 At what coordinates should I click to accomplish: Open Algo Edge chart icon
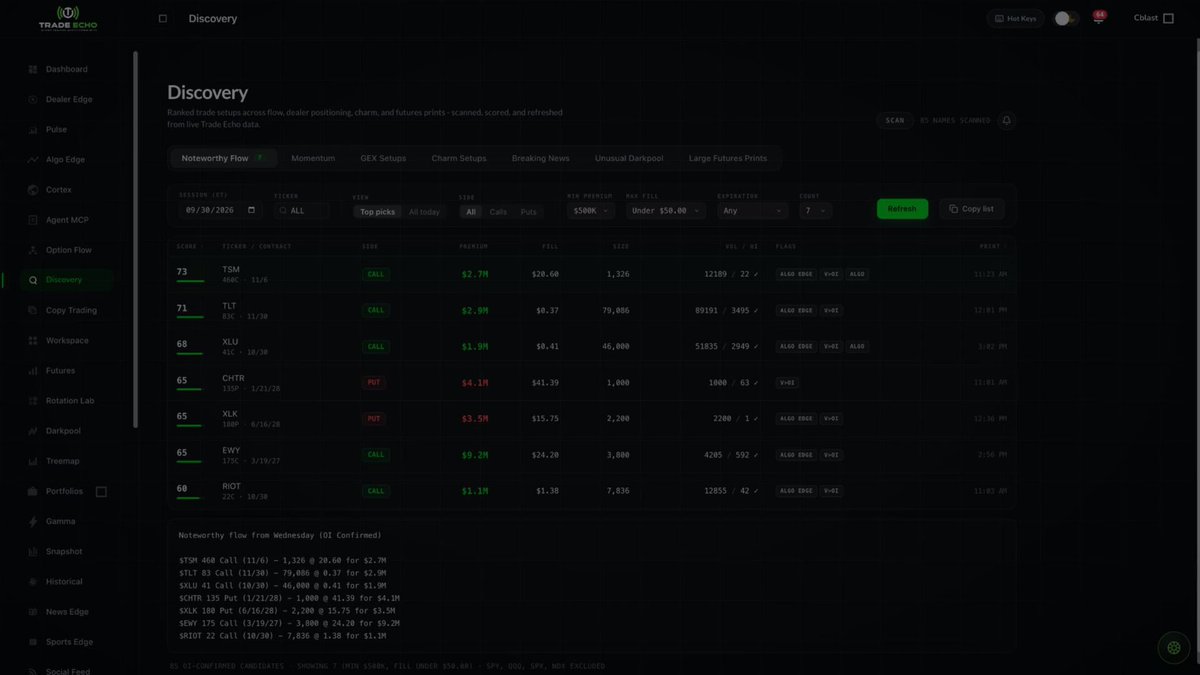(34, 160)
